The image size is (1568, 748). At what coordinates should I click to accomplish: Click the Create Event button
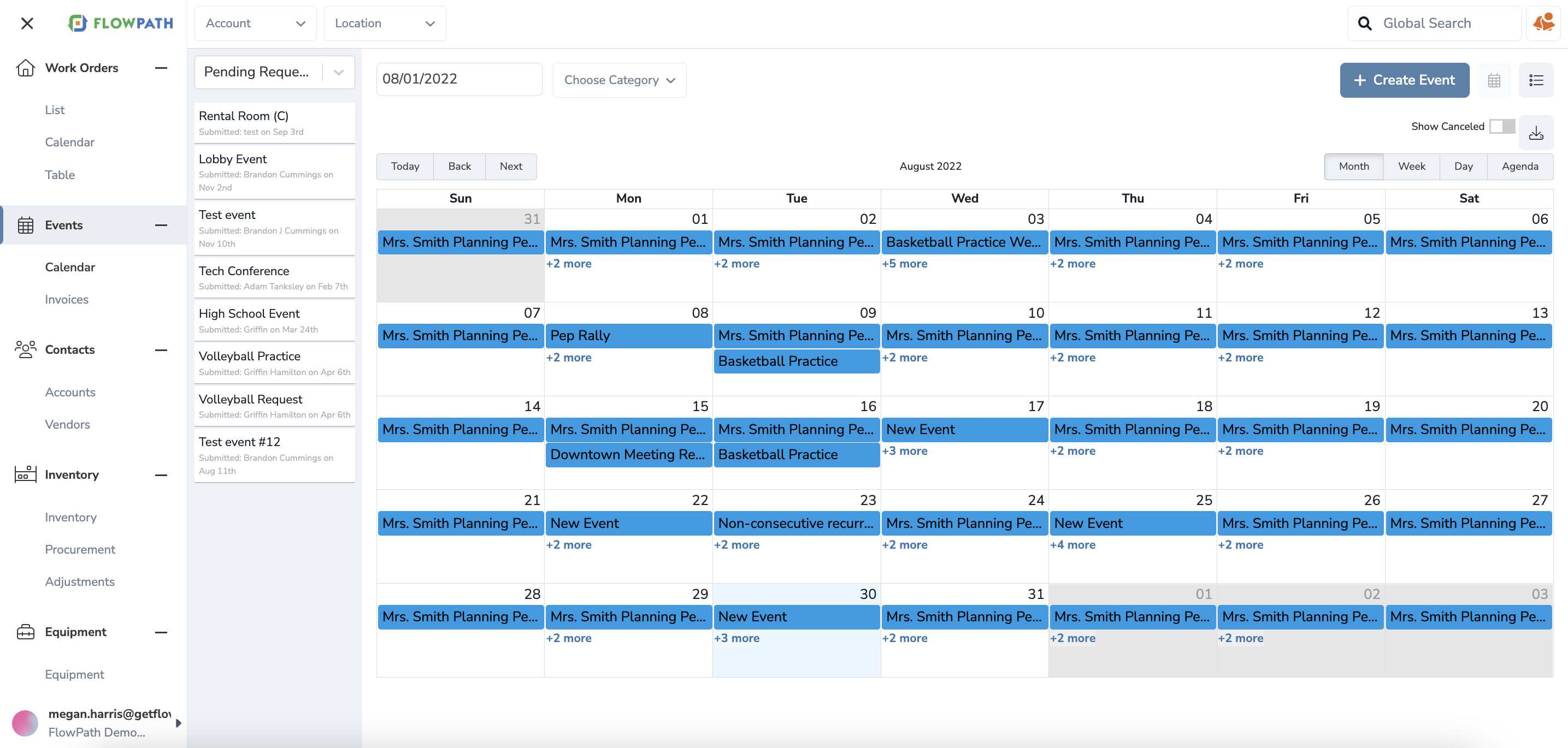coord(1404,80)
